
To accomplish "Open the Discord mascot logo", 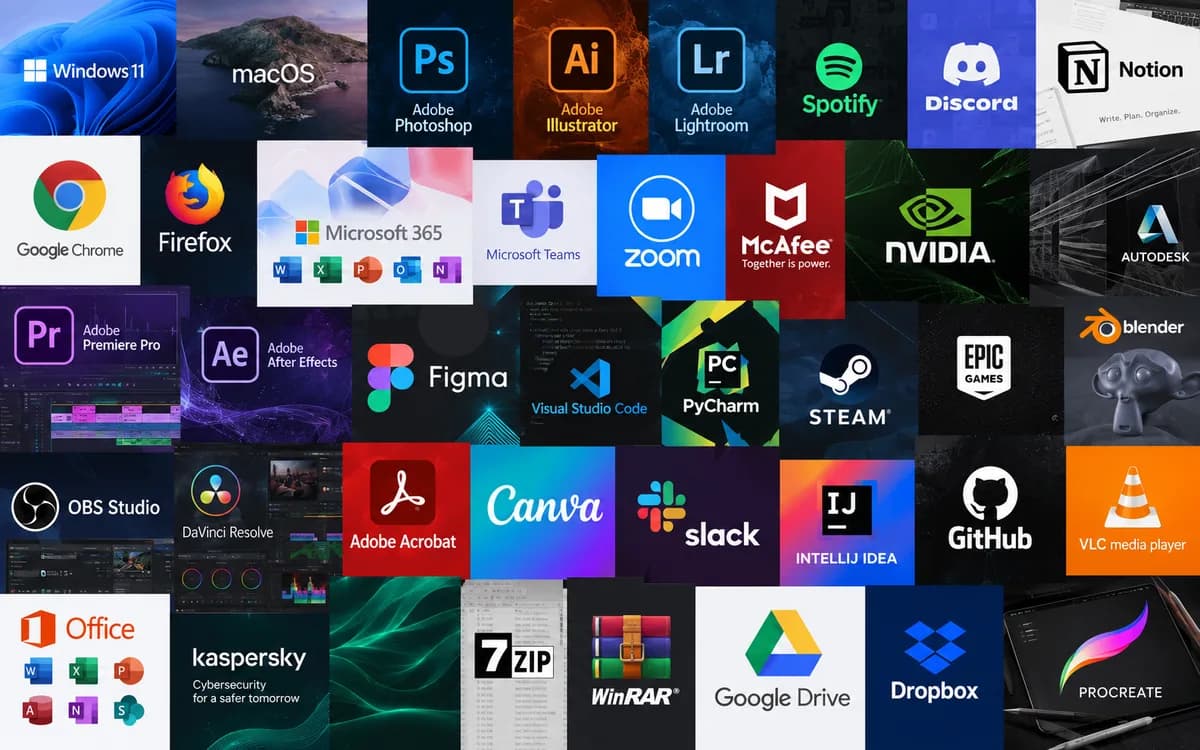I will coord(971,64).
